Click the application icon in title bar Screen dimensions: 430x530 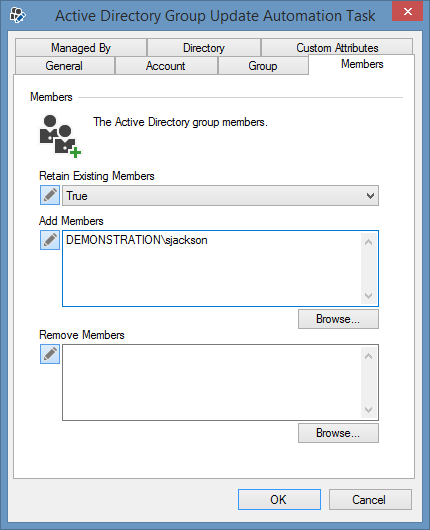coord(18,15)
